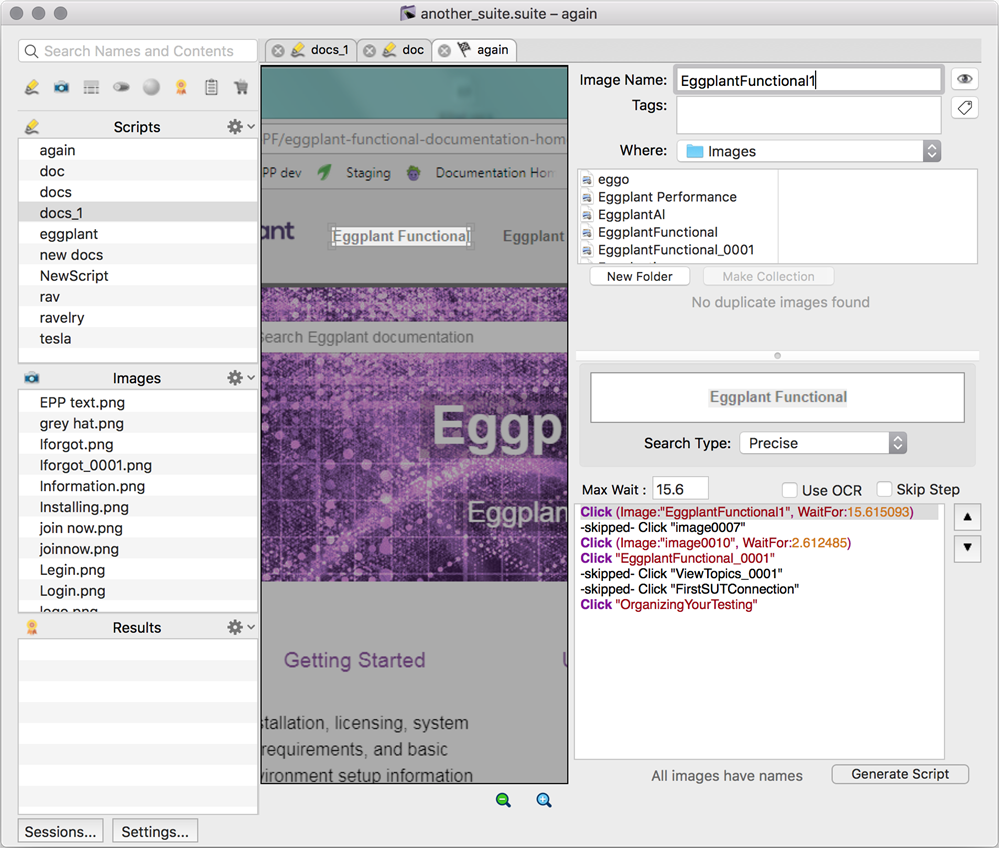
Task: Close the doc tab
Action: click(370, 50)
